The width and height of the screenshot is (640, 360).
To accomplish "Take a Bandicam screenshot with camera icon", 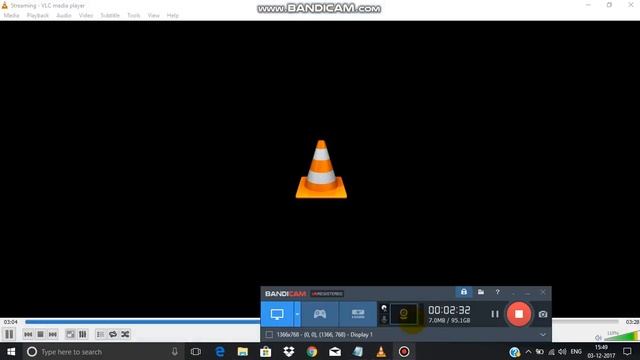I will [x=543, y=314].
